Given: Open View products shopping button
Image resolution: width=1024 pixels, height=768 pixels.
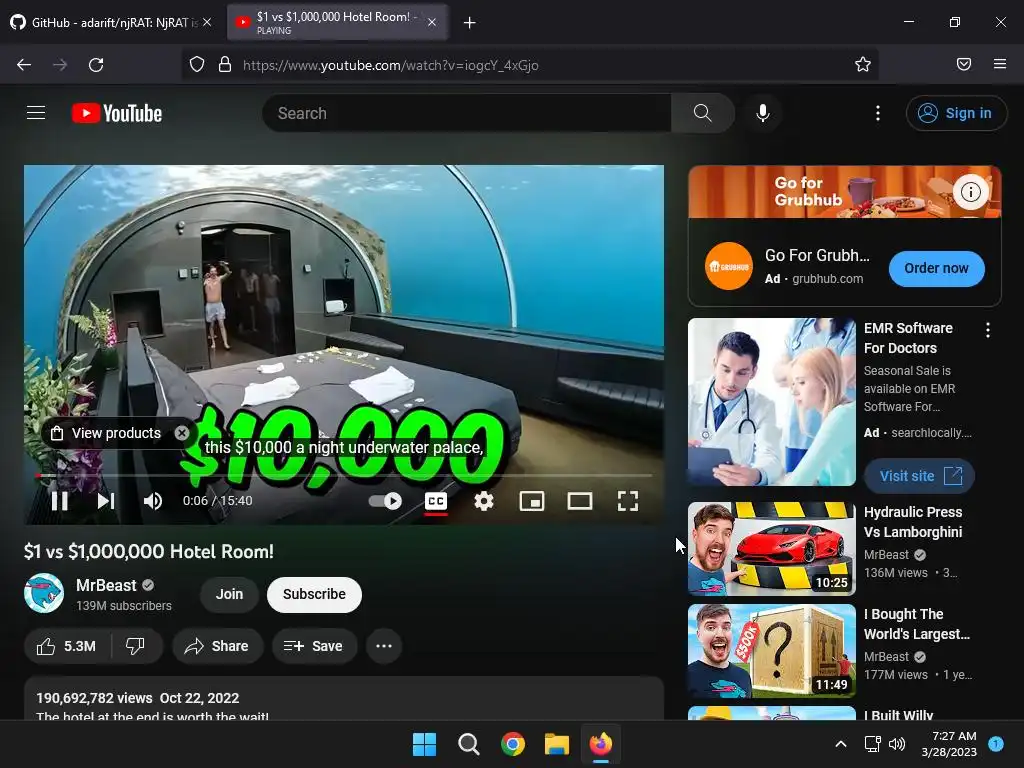Looking at the screenshot, I should pos(107,433).
